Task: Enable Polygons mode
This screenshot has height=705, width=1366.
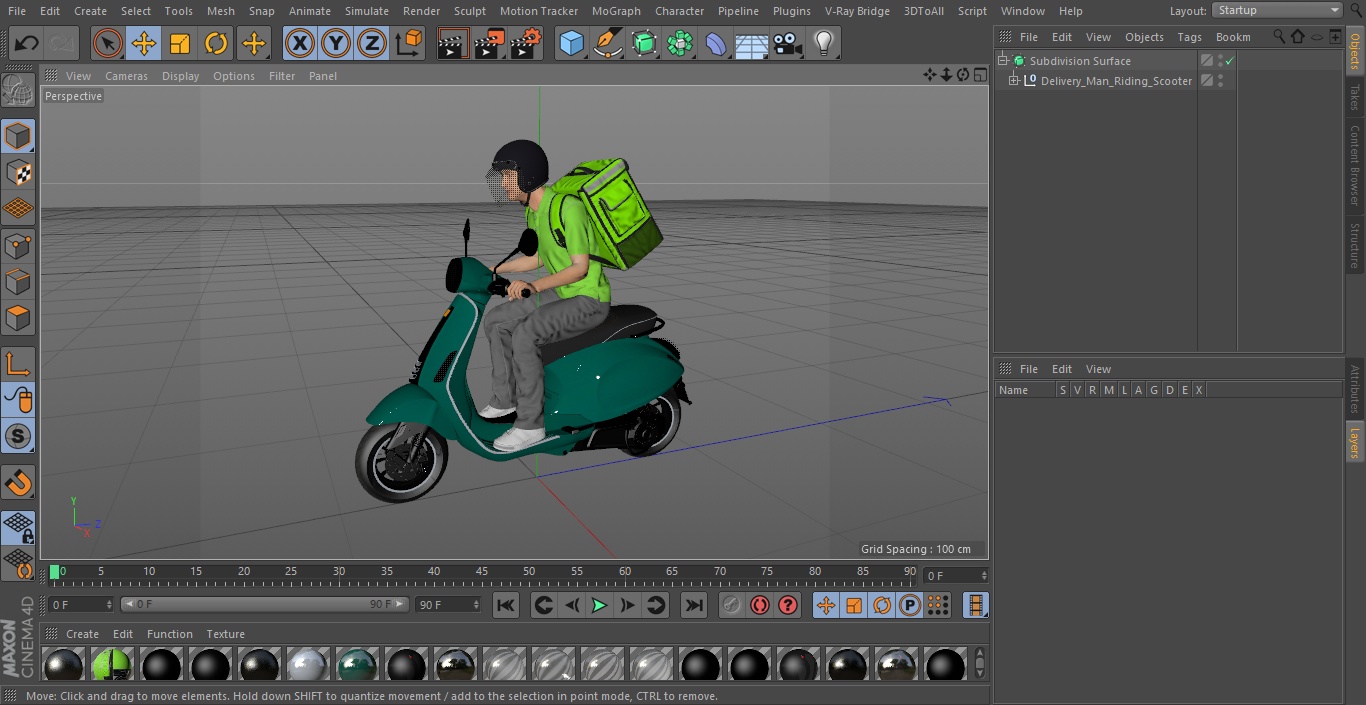Action: 18,318
